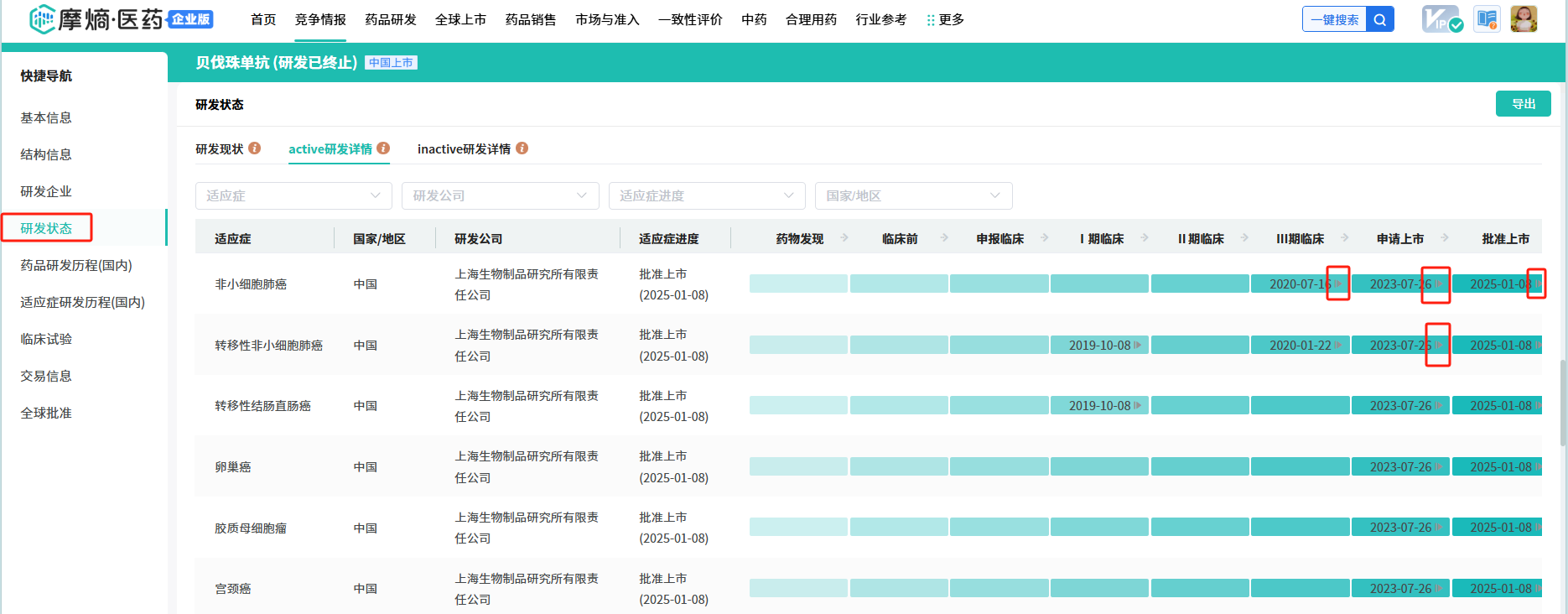Expand the 国家/地区 dropdown
Screen dimensions: 1568x614
[913, 195]
